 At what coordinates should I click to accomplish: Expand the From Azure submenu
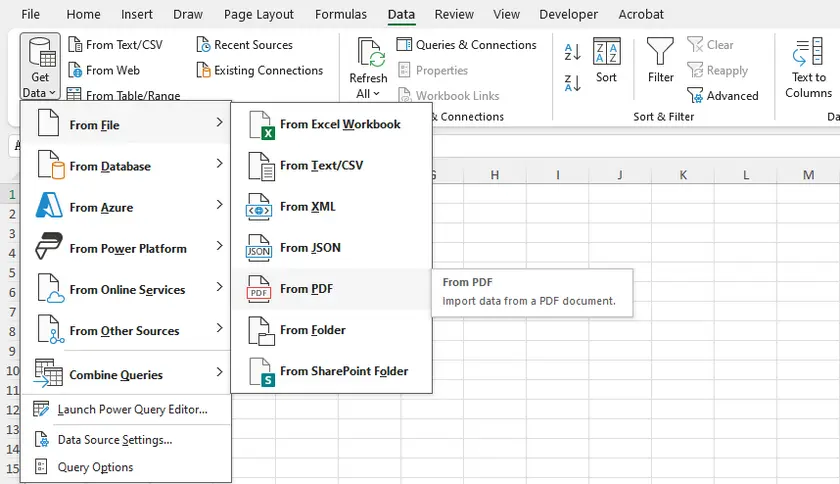point(126,207)
